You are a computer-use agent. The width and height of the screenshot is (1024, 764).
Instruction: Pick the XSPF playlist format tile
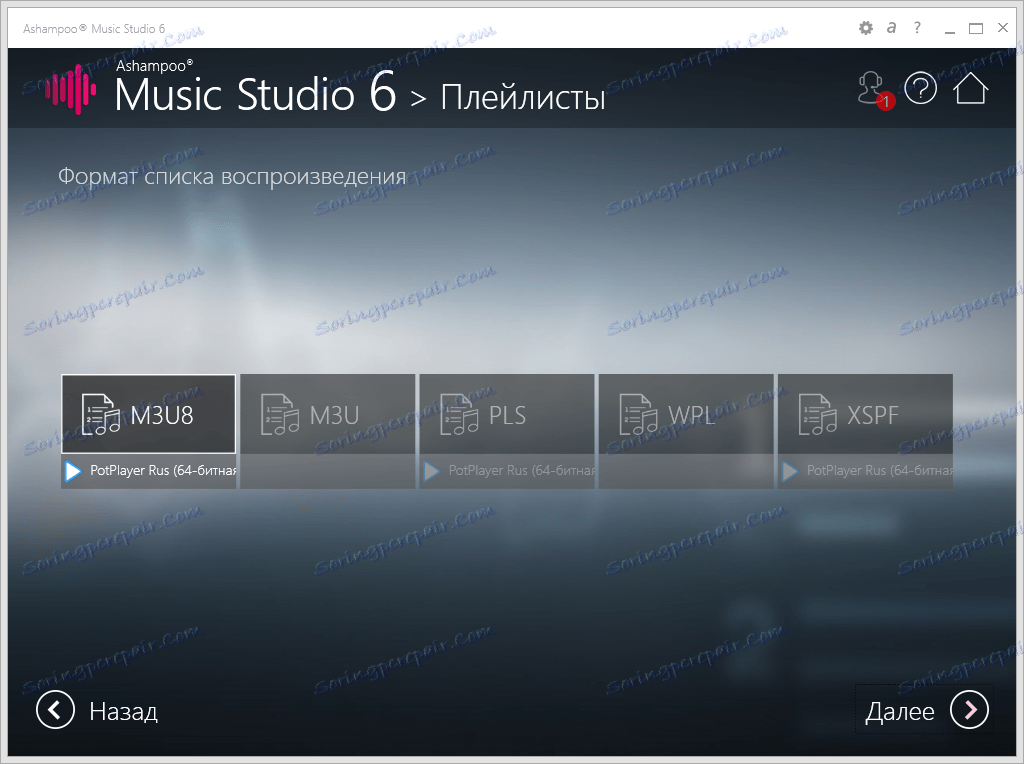tap(865, 414)
